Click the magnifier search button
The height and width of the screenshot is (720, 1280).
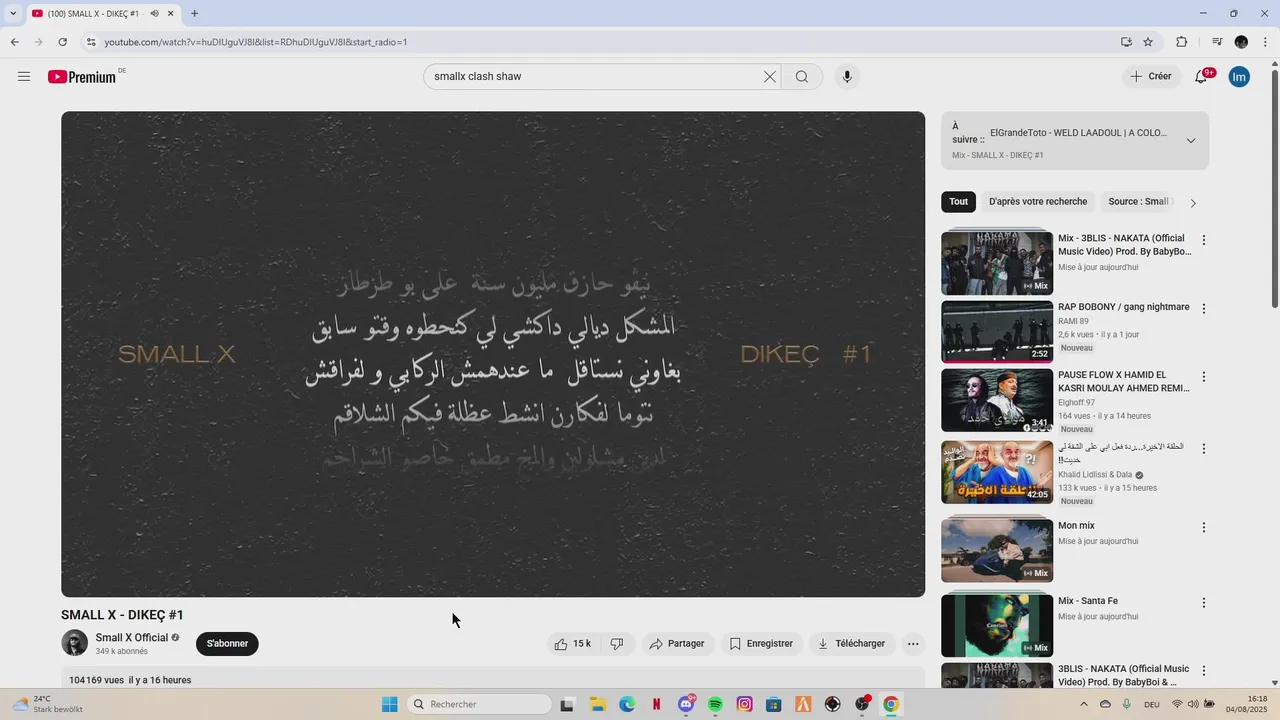(x=802, y=77)
